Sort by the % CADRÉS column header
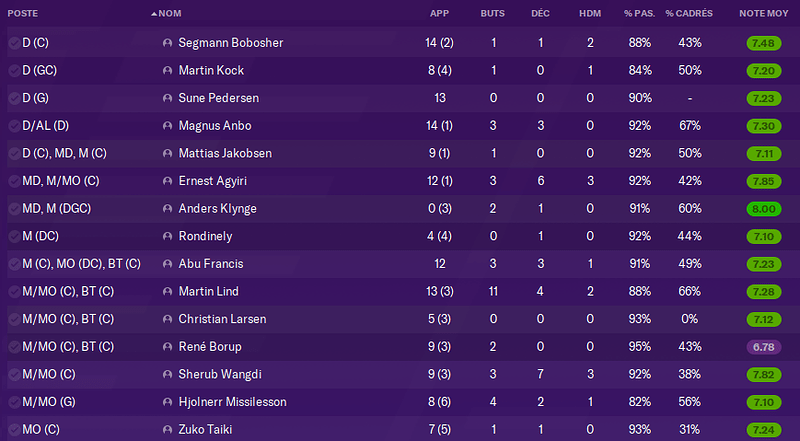Image resolution: width=800 pixels, height=441 pixels. point(689,14)
